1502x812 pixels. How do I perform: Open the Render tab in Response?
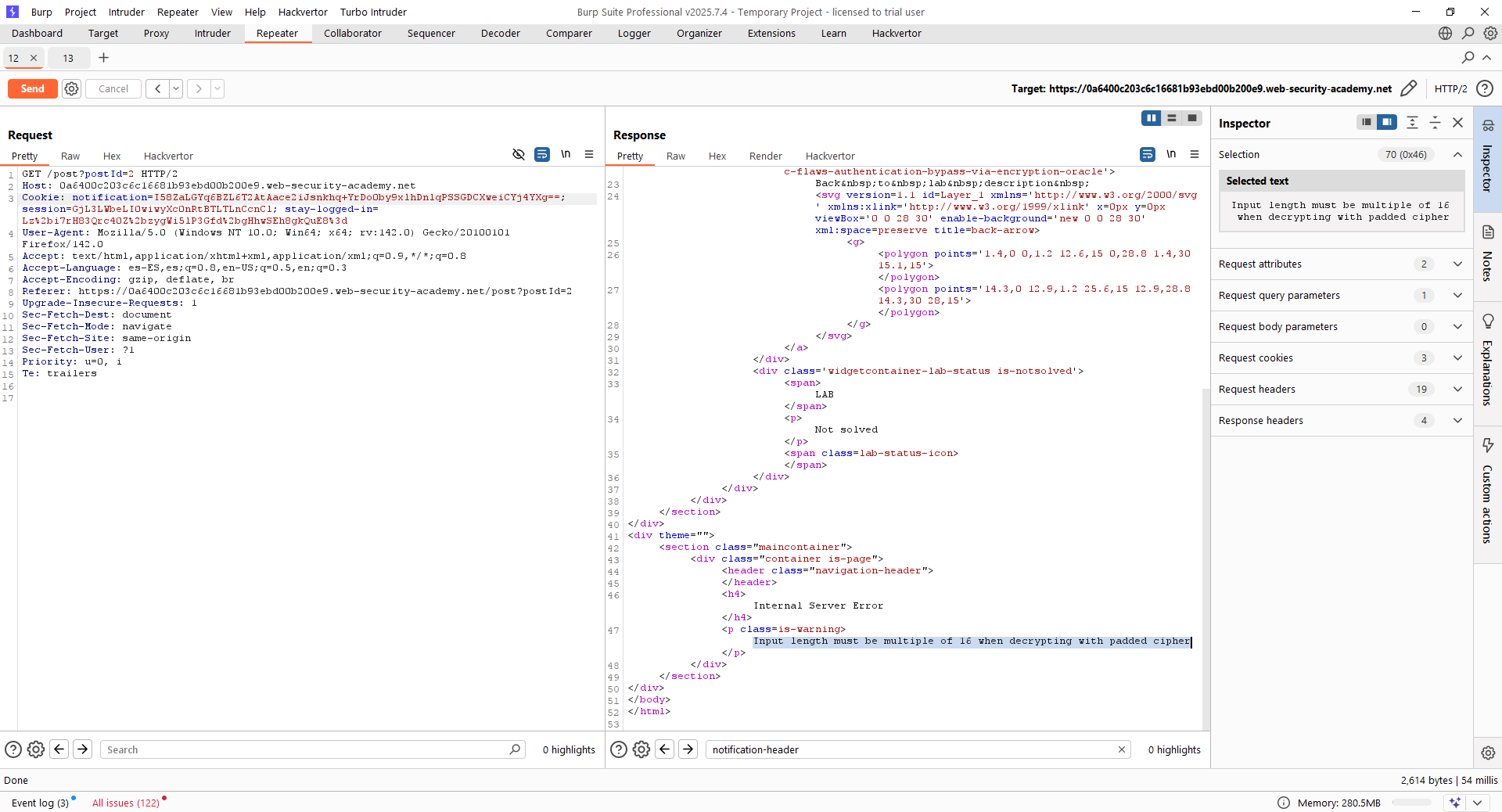tap(764, 156)
